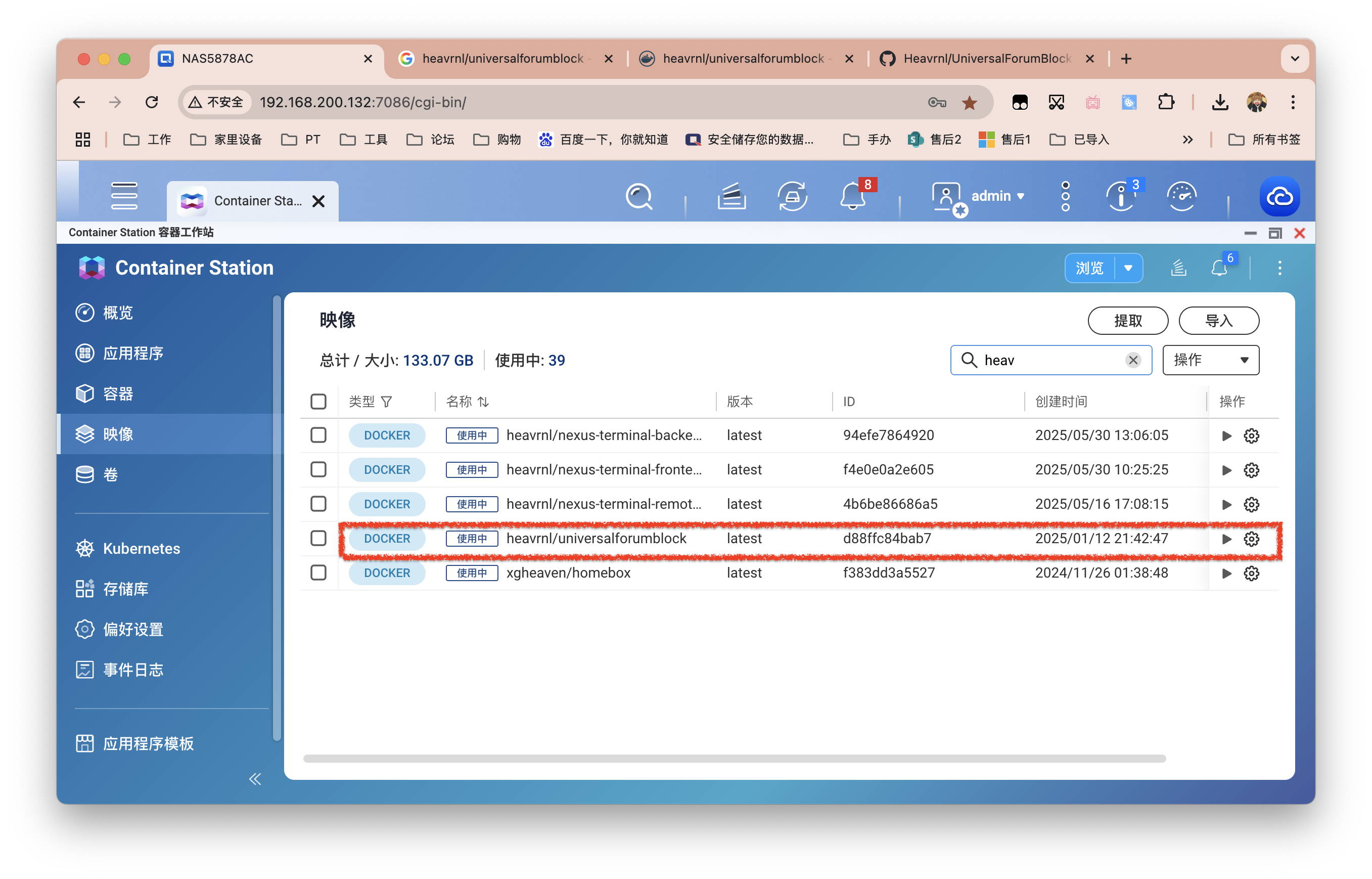Screen dimensions: 1372x879
Task: Open the QTS main menu hamburger icon
Action: coord(124,196)
